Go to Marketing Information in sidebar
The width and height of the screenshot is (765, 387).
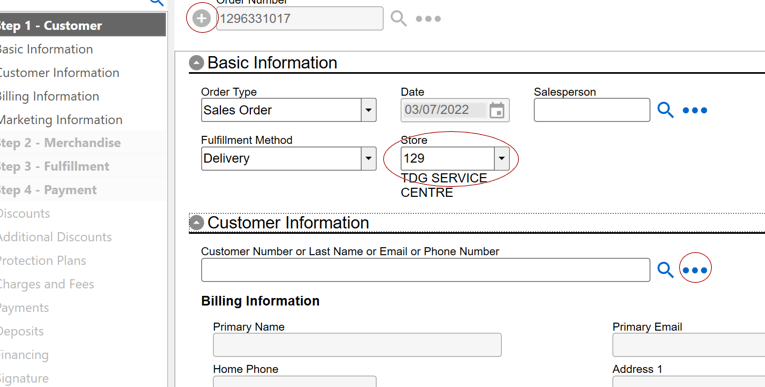tap(61, 120)
